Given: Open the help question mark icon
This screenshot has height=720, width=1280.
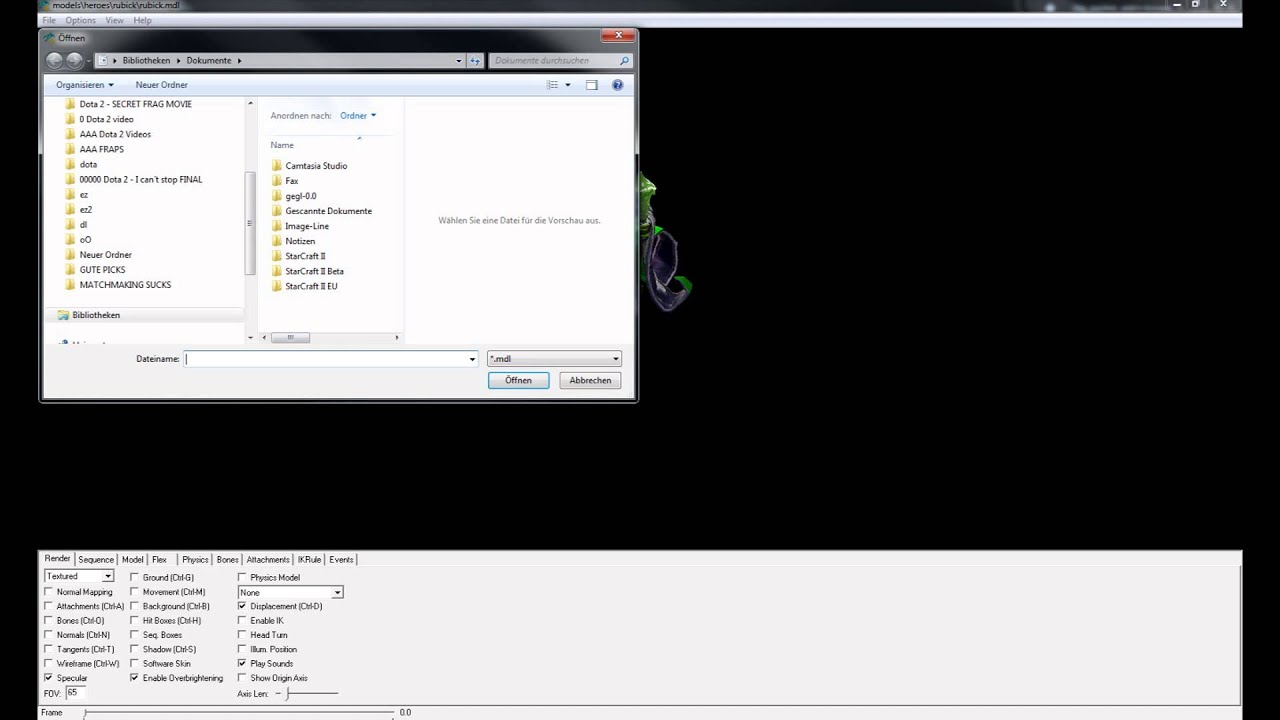Looking at the screenshot, I should [617, 85].
